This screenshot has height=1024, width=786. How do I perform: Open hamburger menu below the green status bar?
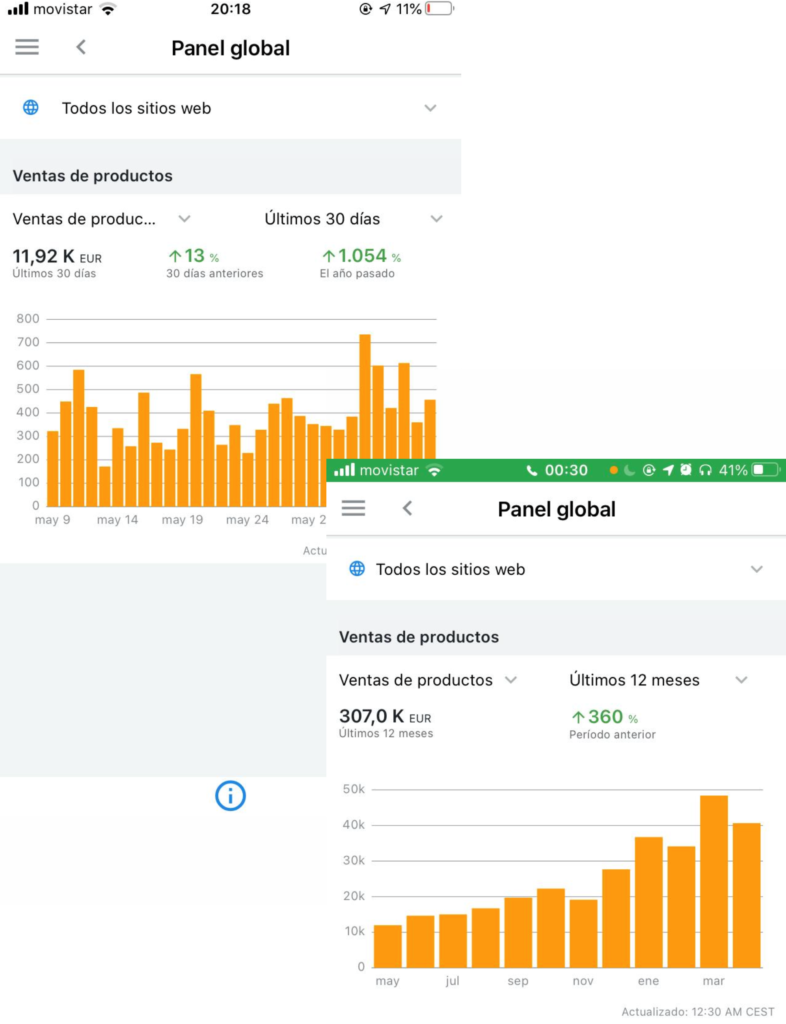pos(353,508)
